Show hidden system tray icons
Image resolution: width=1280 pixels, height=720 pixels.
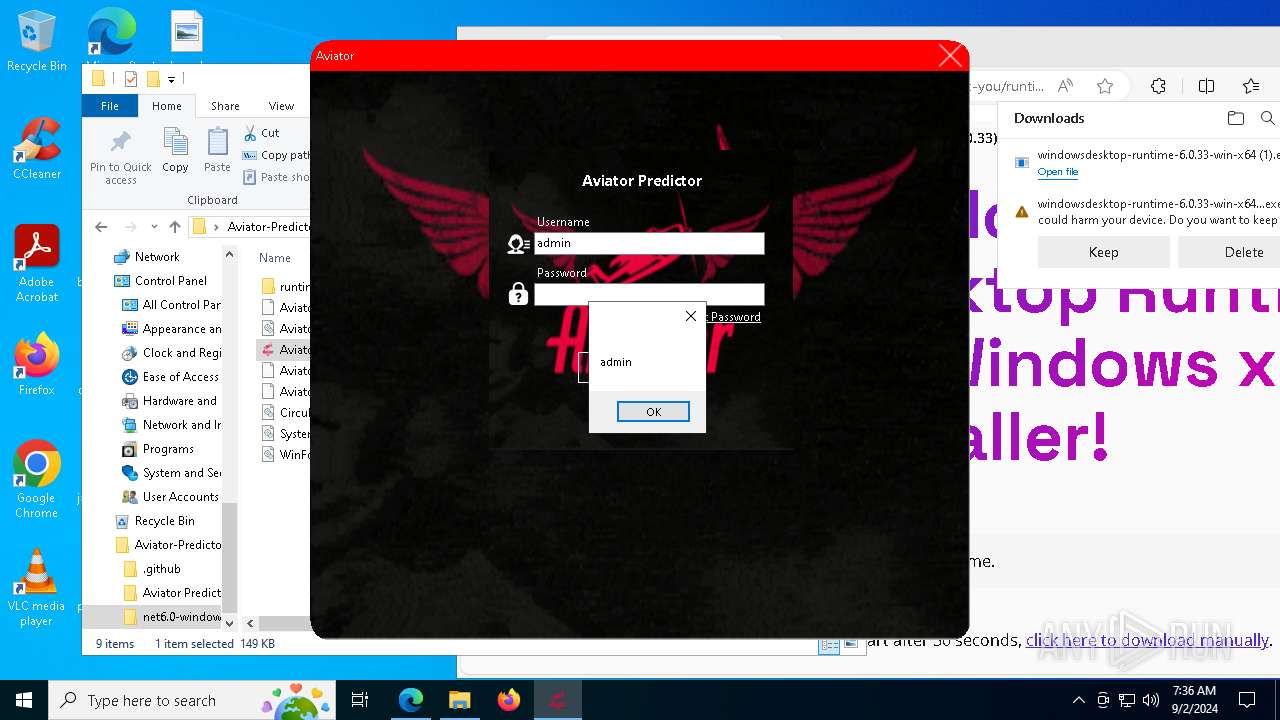coord(1078,700)
